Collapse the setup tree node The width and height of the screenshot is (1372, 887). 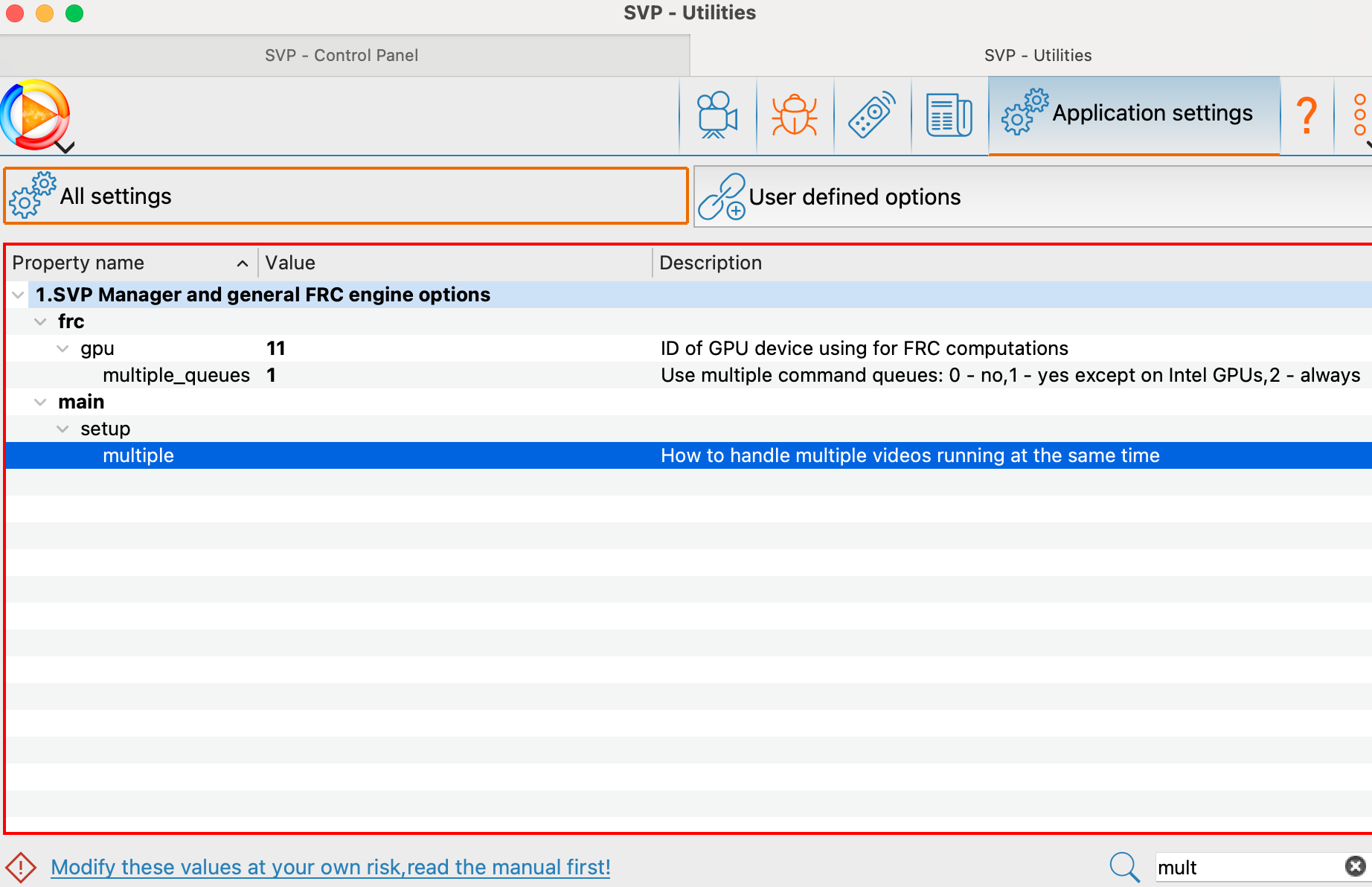pos(63,429)
